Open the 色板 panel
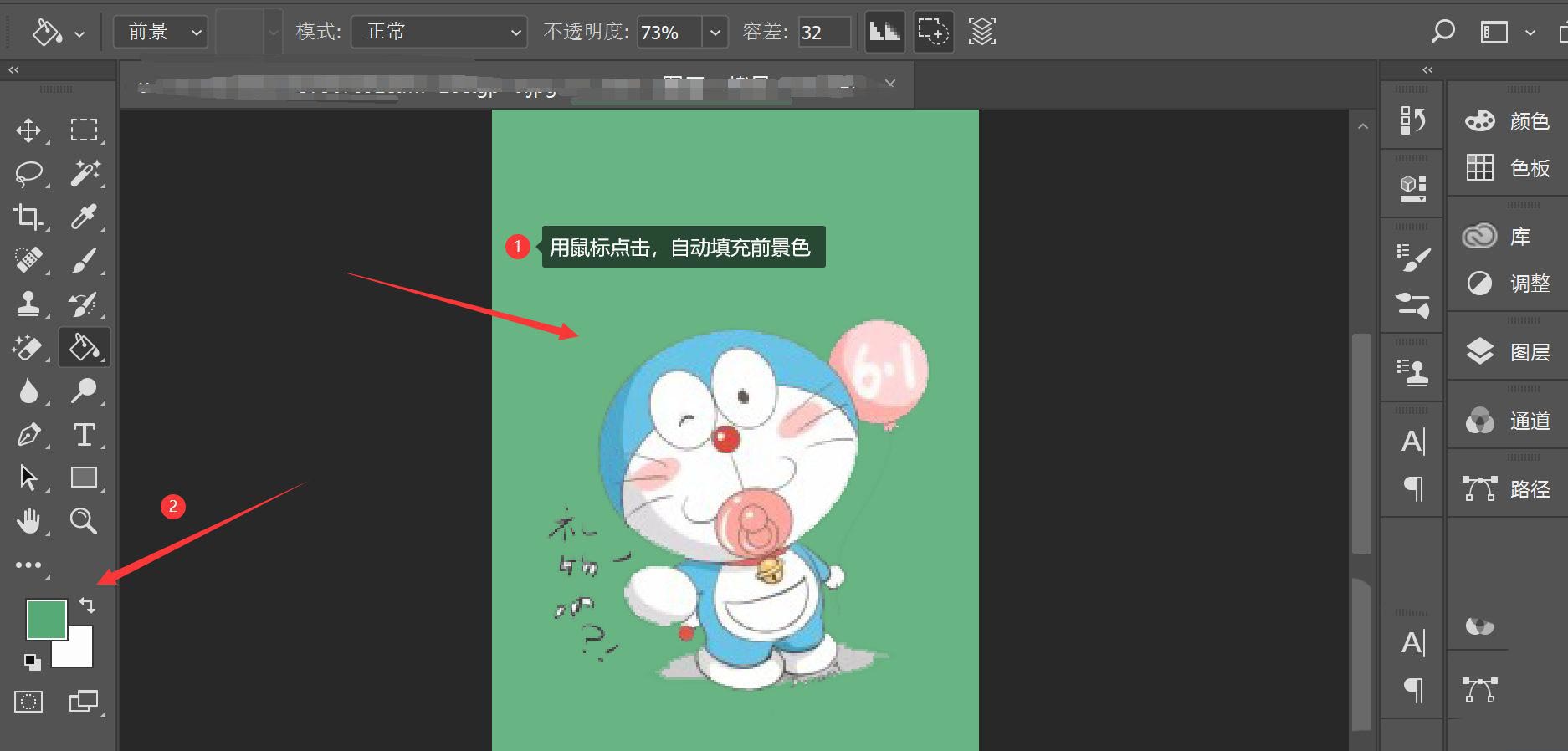Screen dimensions: 1568x751 click(1508, 168)
